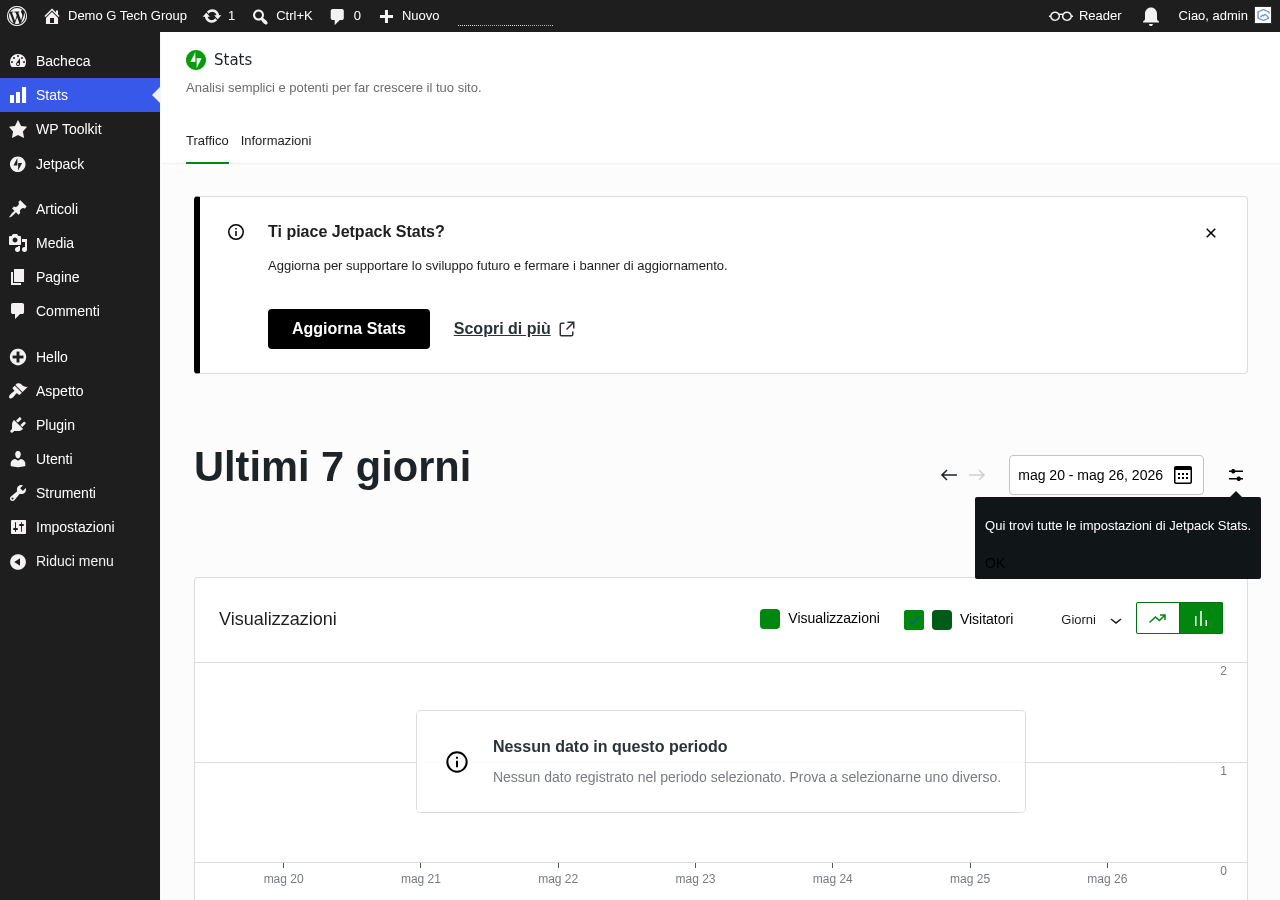Click the 'Ultimi 7 giorni' heading
Viewport: 1280px width, 900px height.
pos(332,466)
